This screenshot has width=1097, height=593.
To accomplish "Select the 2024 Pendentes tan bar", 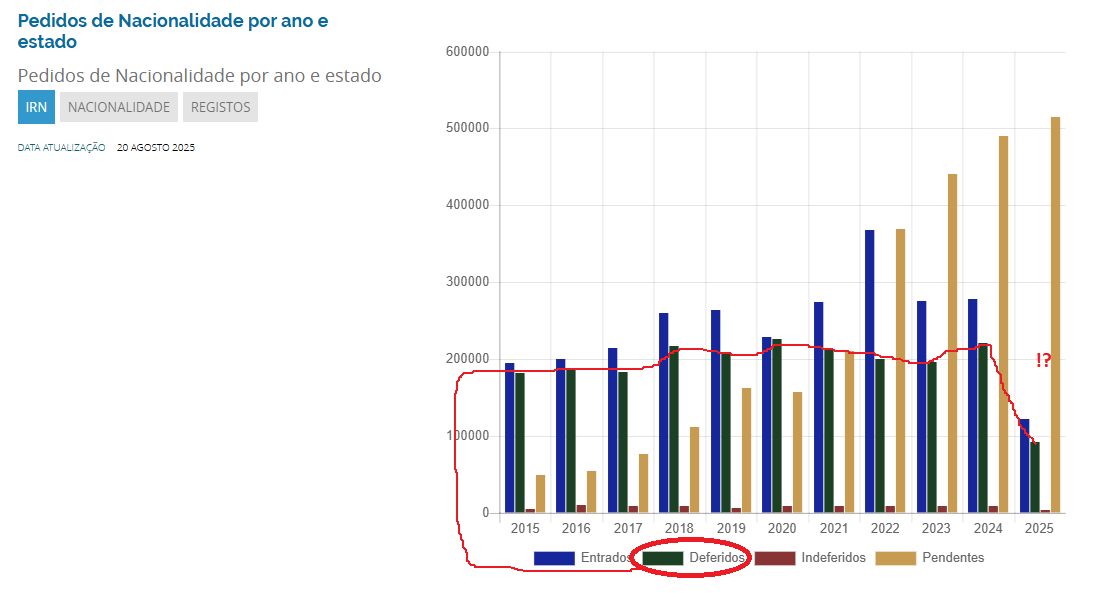I will (1004, 325).
